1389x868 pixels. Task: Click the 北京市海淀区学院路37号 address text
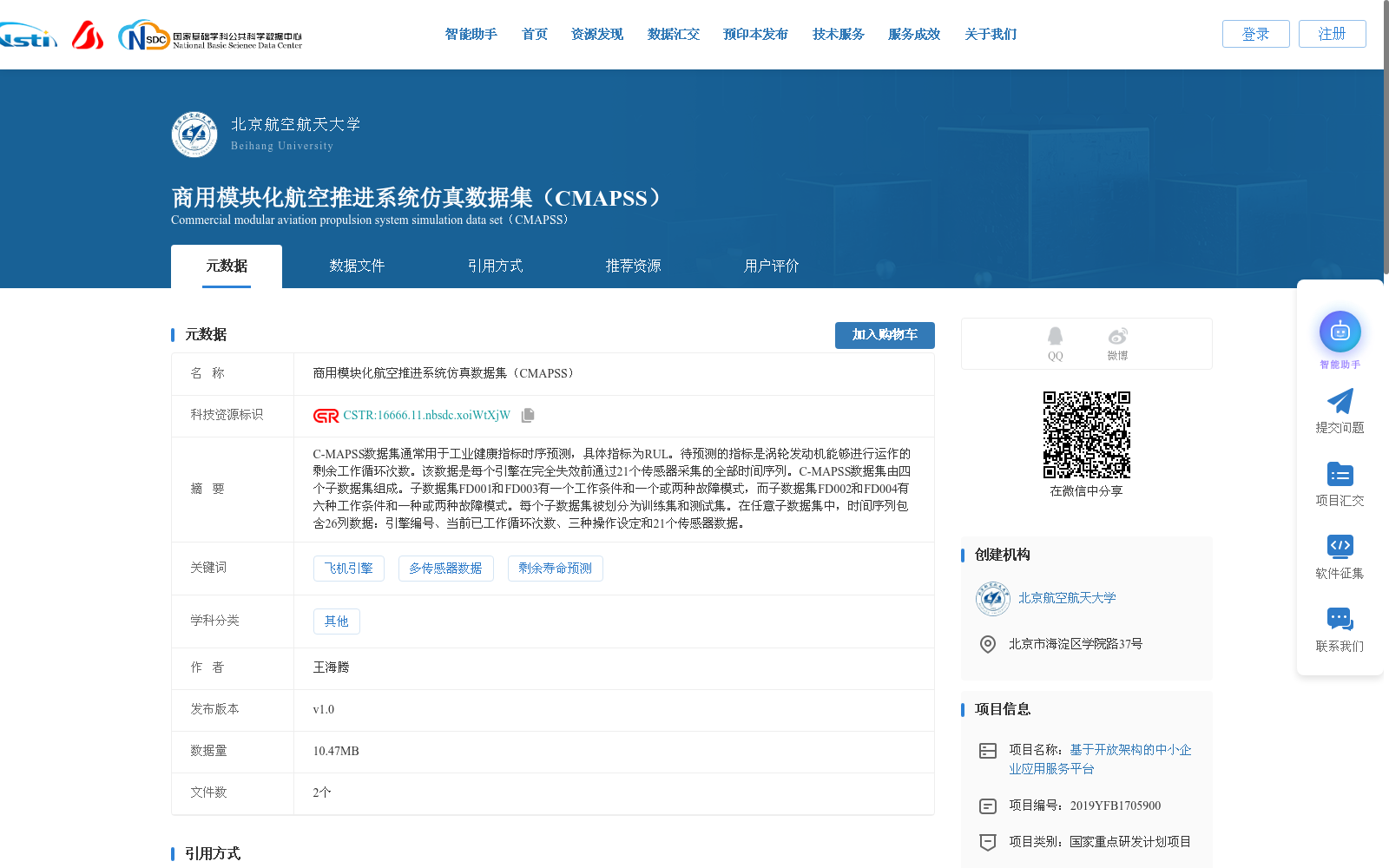coord(1076,644)
